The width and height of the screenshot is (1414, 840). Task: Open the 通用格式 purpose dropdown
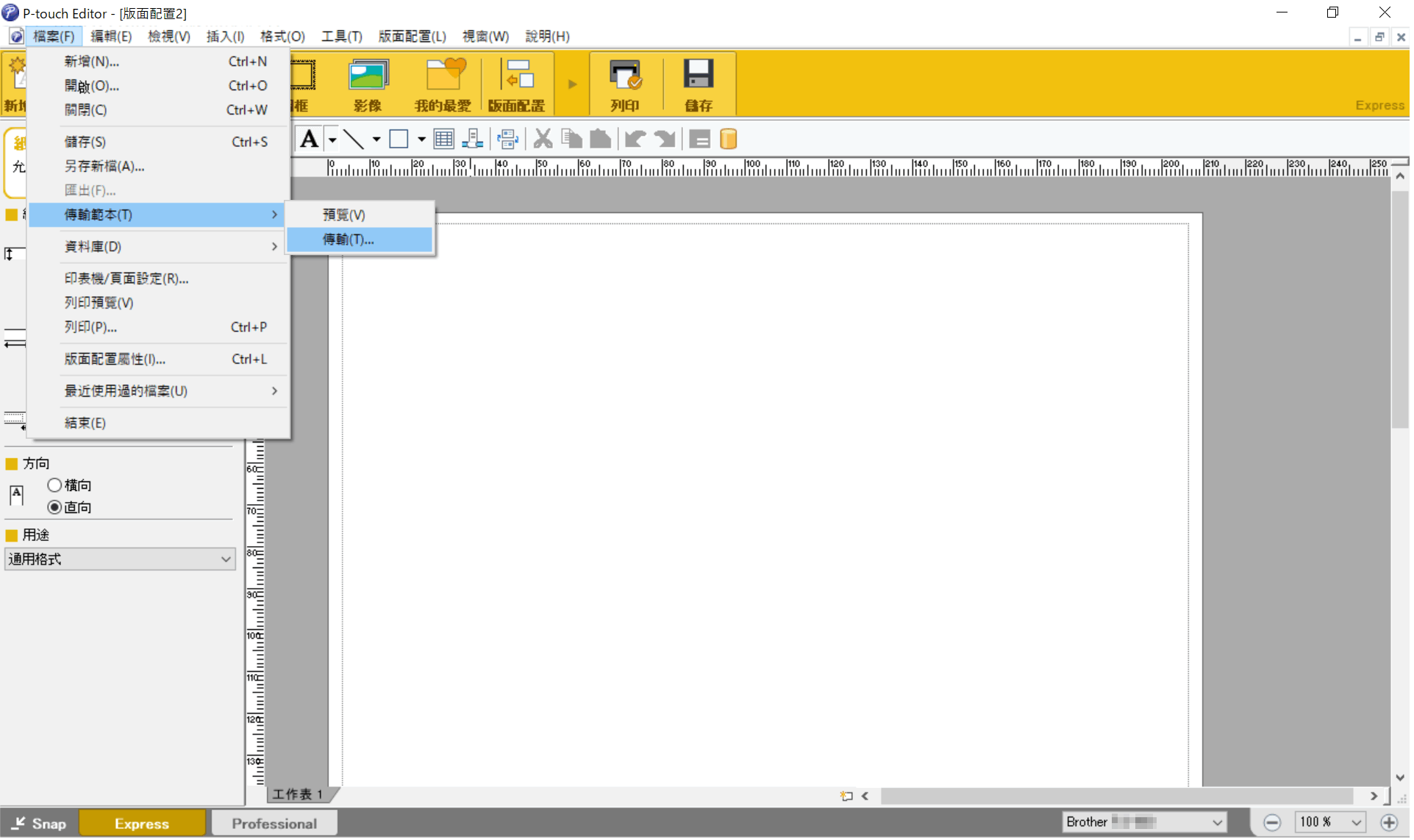click(120, 560)
